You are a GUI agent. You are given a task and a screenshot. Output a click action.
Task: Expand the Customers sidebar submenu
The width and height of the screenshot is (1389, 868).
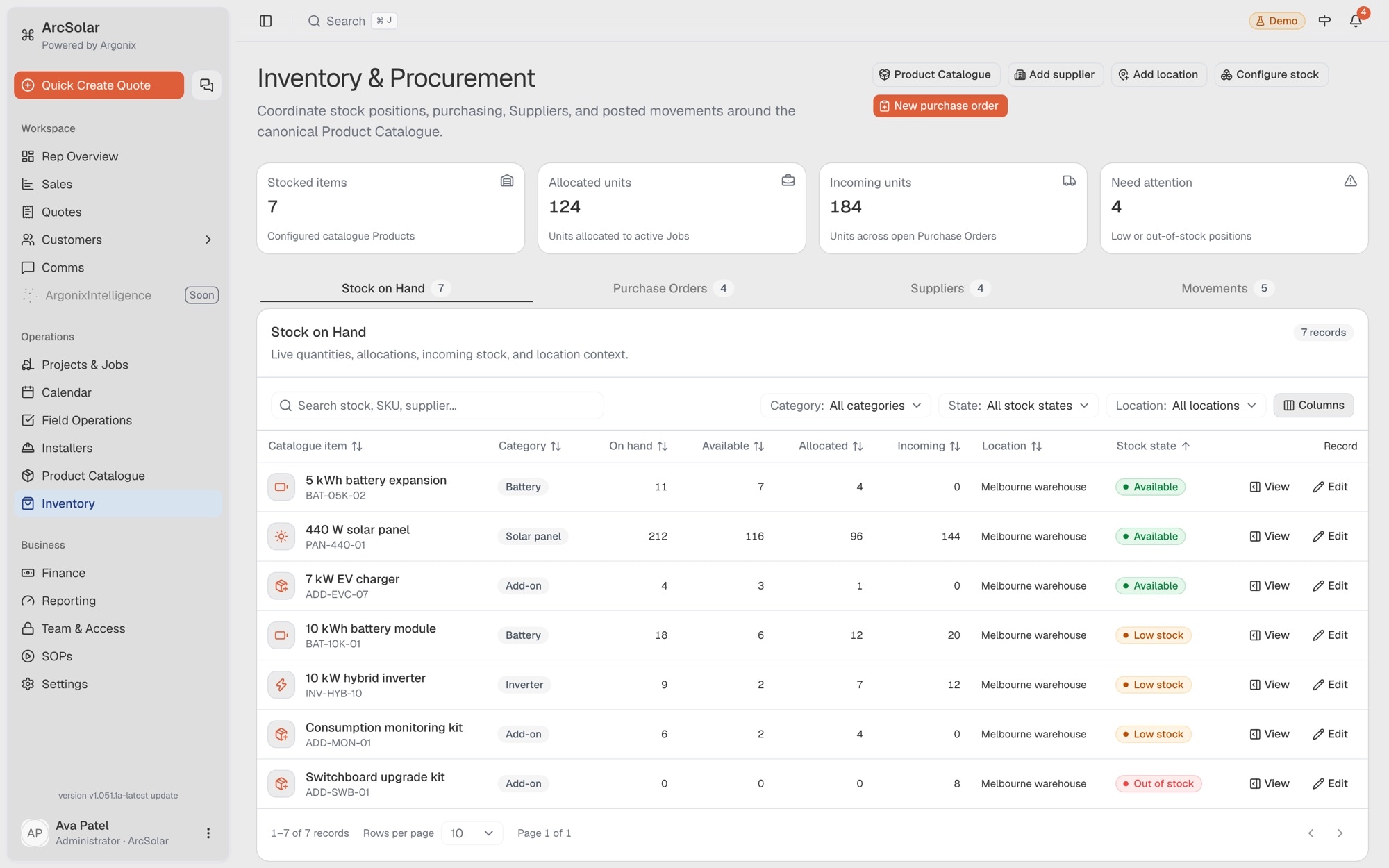[208, 240]
